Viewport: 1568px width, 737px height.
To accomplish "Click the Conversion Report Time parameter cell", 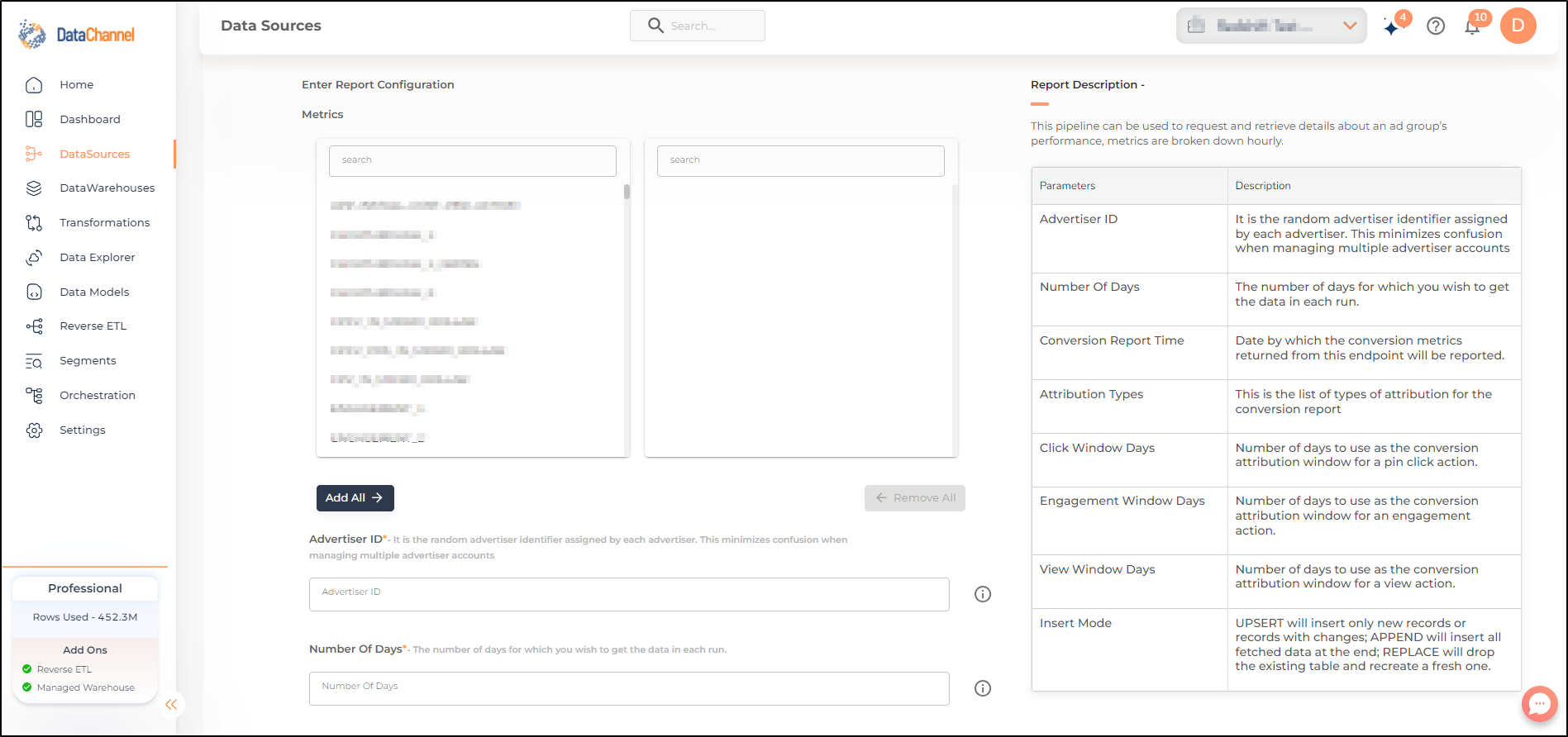I will tap(1129, 353).
